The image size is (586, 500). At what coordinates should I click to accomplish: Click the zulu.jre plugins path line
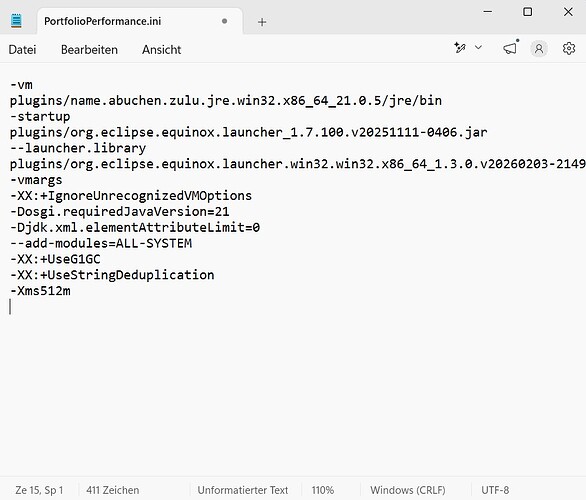point(226,101)
